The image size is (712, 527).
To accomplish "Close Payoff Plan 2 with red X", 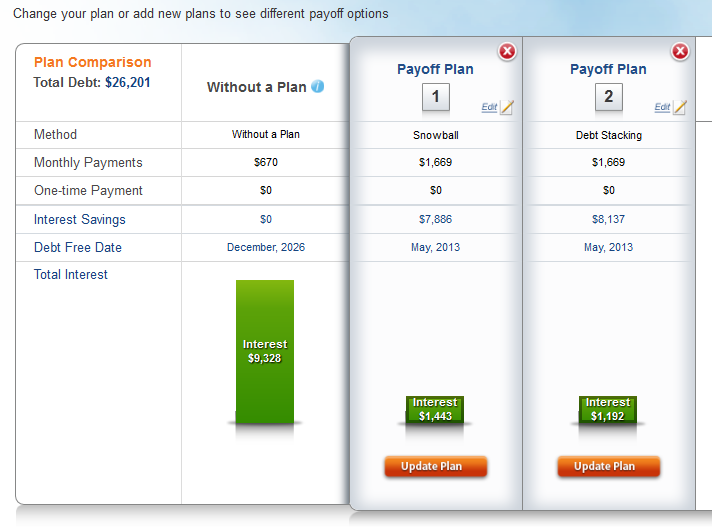I will [680, 51].
